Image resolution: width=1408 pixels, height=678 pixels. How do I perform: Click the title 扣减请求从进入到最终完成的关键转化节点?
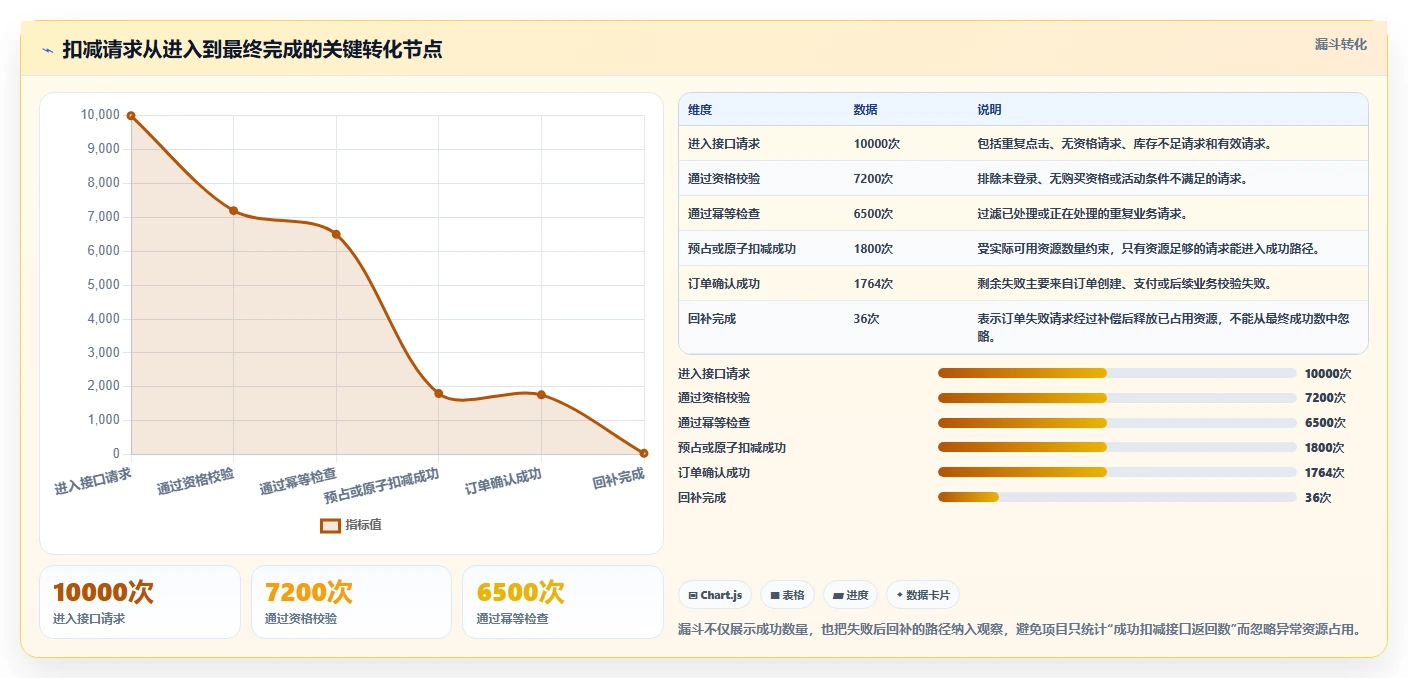[x=252, y=50]
